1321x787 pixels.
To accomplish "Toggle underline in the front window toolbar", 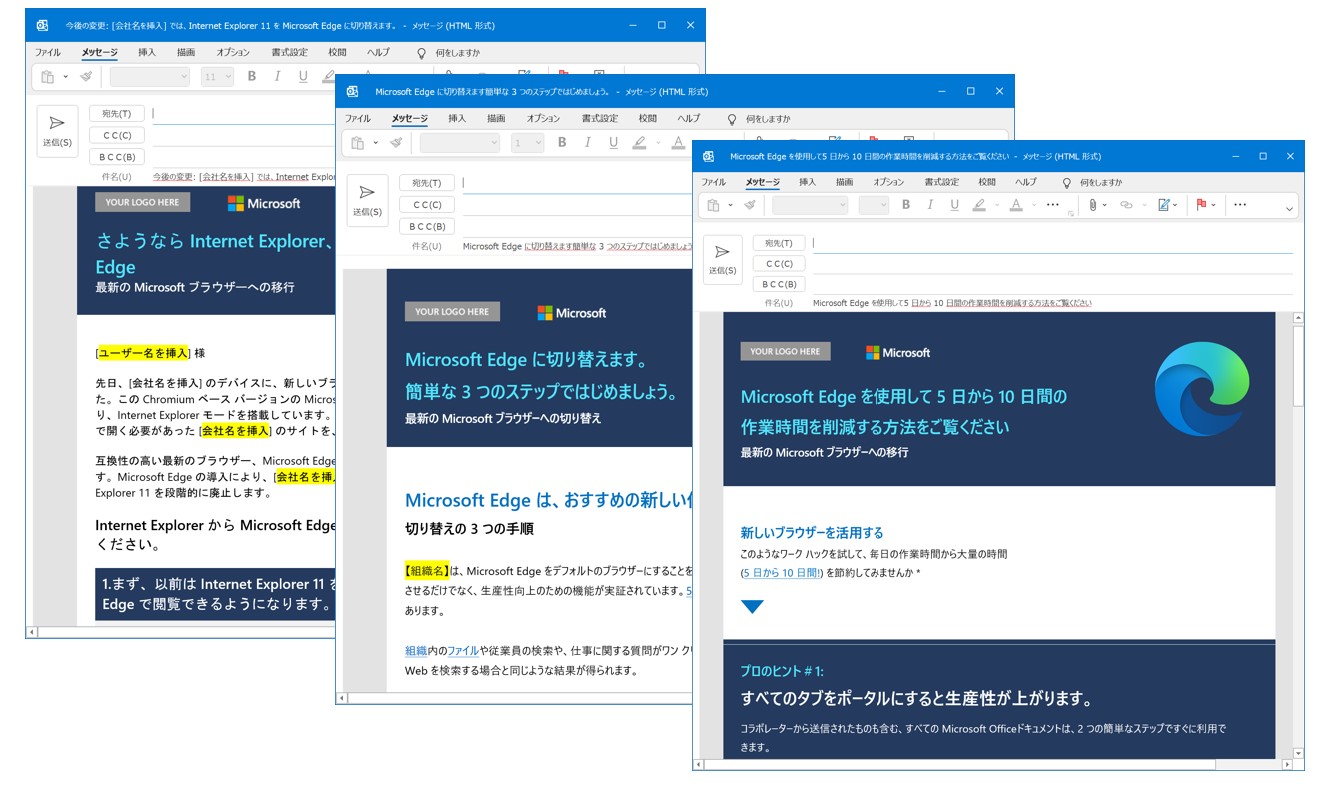I will (x=954, y=205).
